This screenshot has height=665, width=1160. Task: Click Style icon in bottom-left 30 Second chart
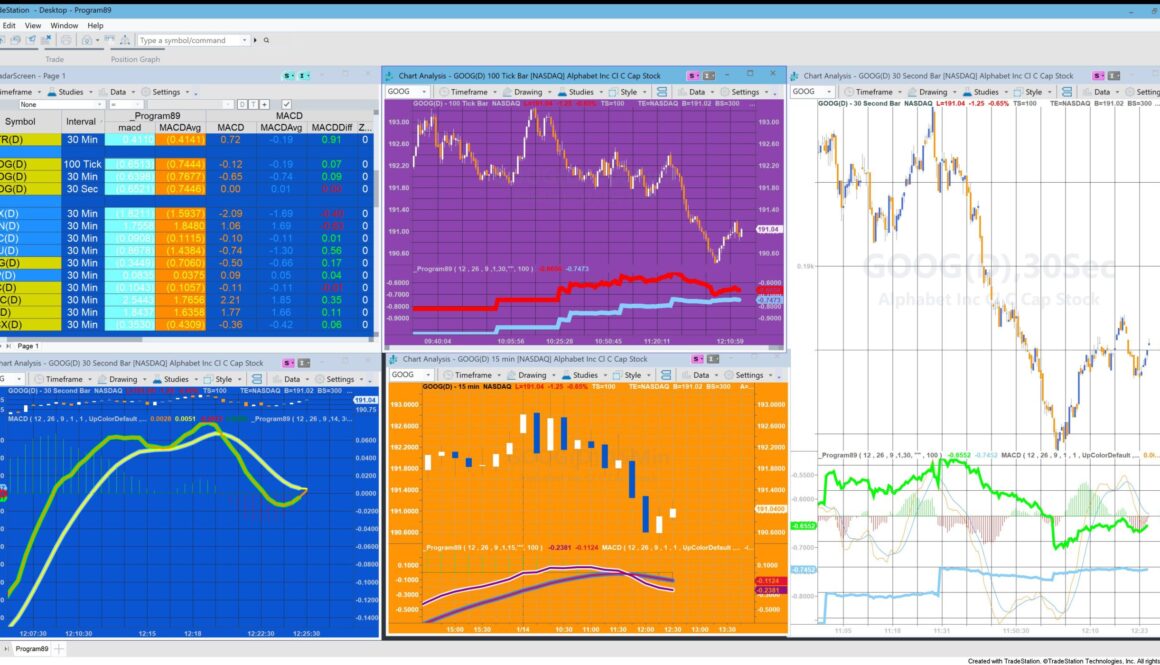tap(209, 379)
